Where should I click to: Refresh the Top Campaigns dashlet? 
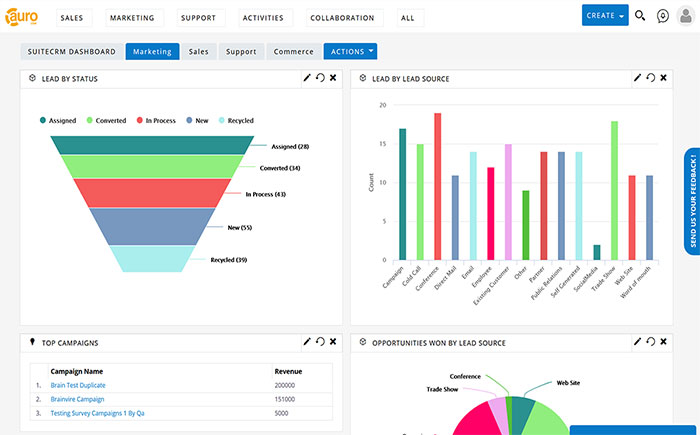pos(320,342)
